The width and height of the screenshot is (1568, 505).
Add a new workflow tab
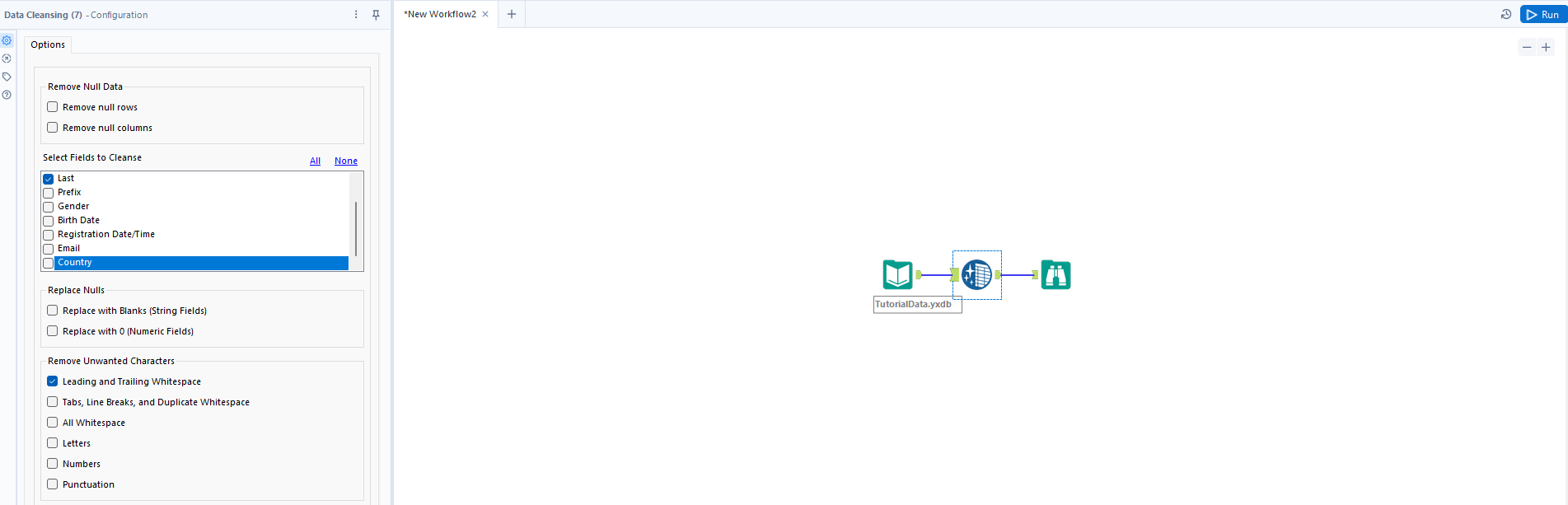pos(512,14)
